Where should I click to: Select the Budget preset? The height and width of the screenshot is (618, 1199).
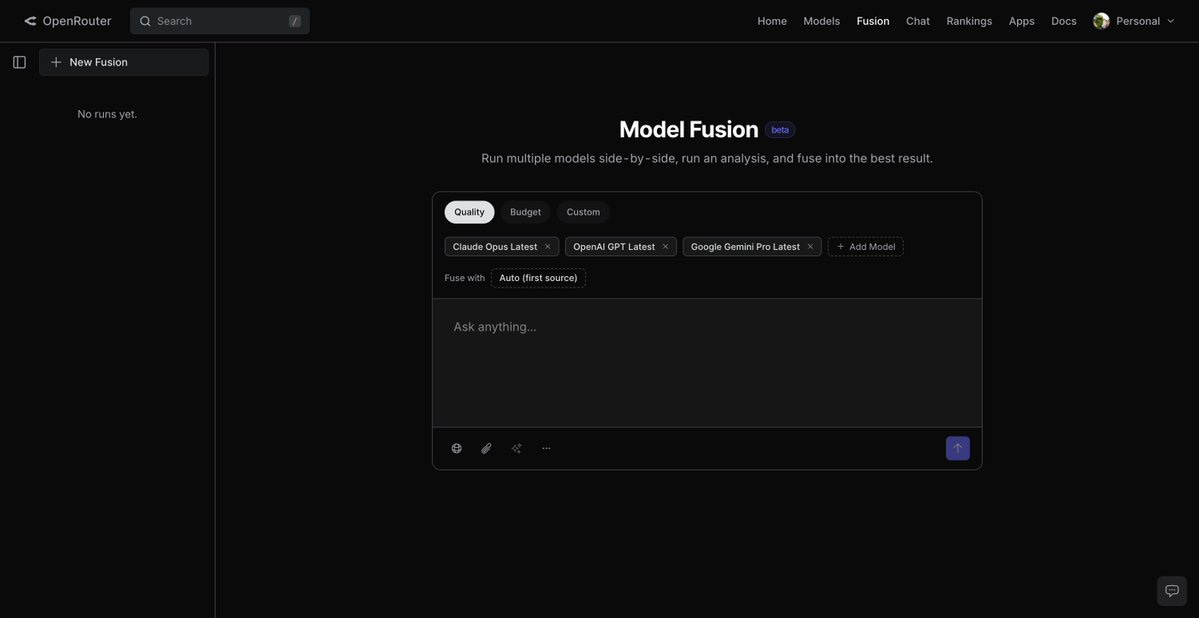[x=525, y=212]
